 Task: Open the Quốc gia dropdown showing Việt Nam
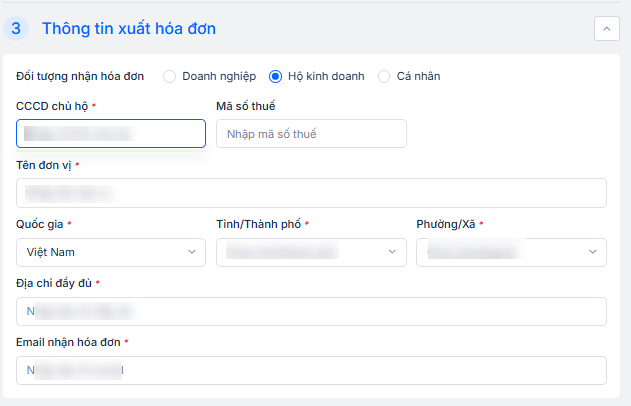click(x=111, y=252)
